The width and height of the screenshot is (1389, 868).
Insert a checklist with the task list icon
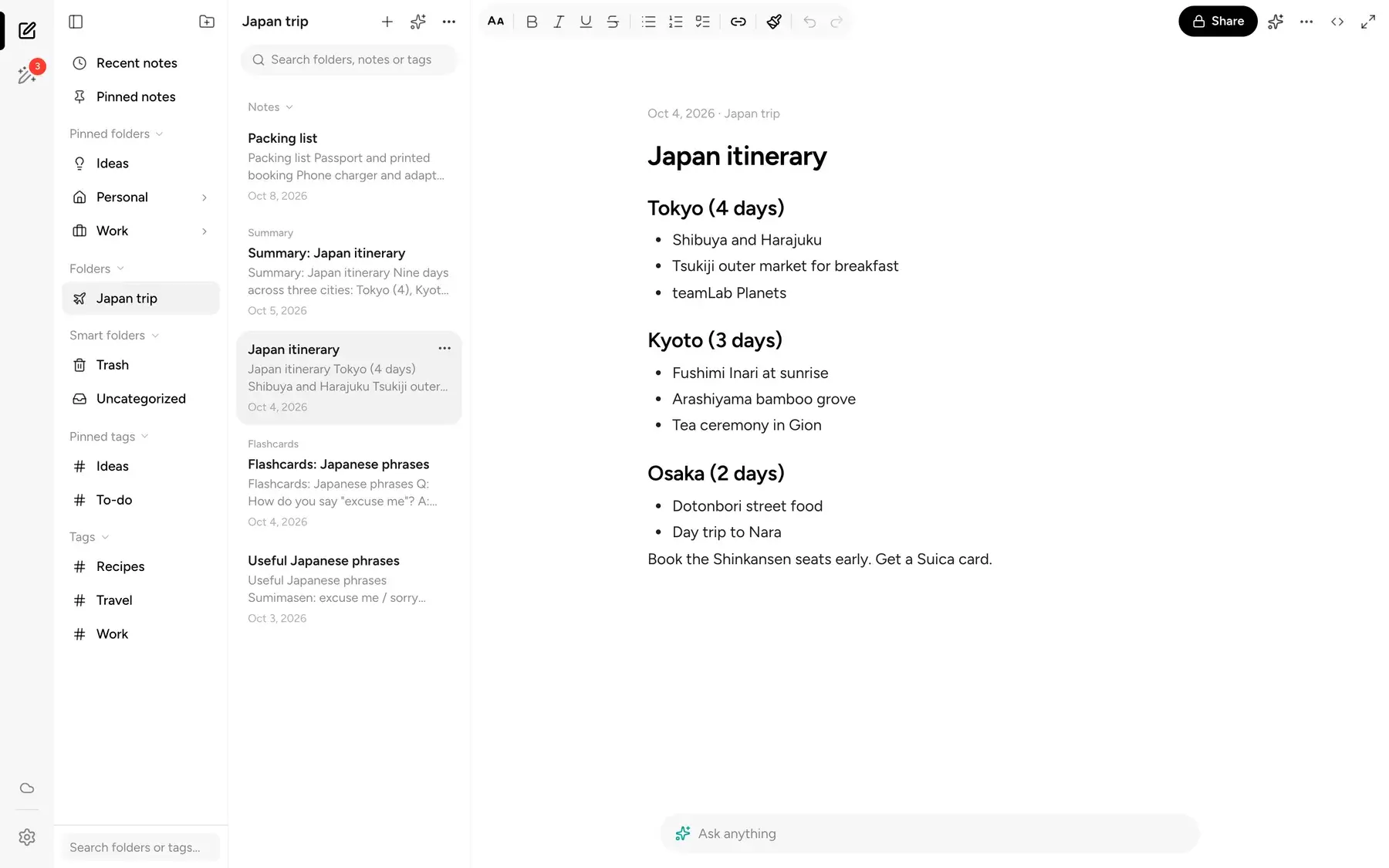click(x=703, y=22)
